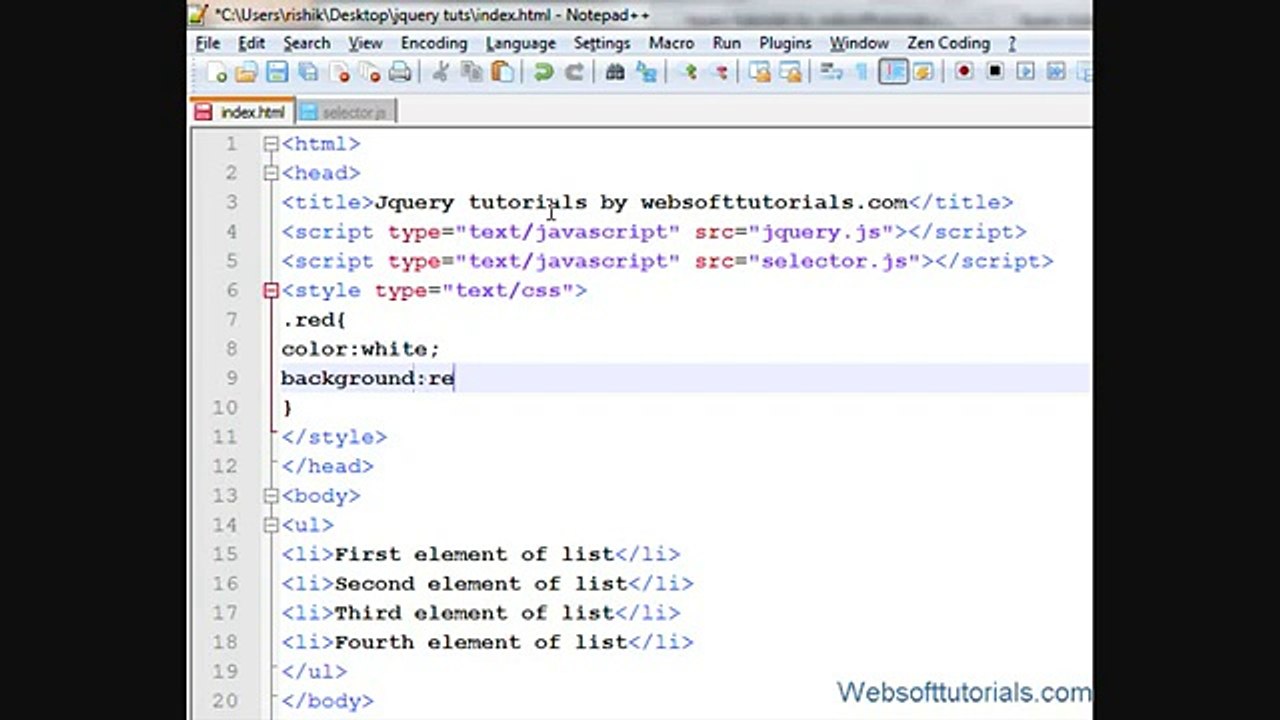Click the jquery.js script line

(654, 232)
